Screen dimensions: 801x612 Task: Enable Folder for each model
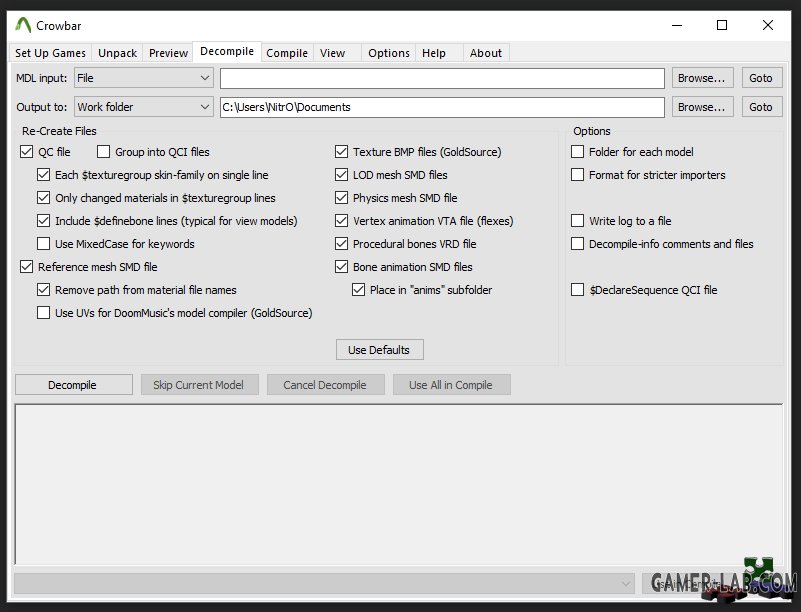tap(577, 152)
